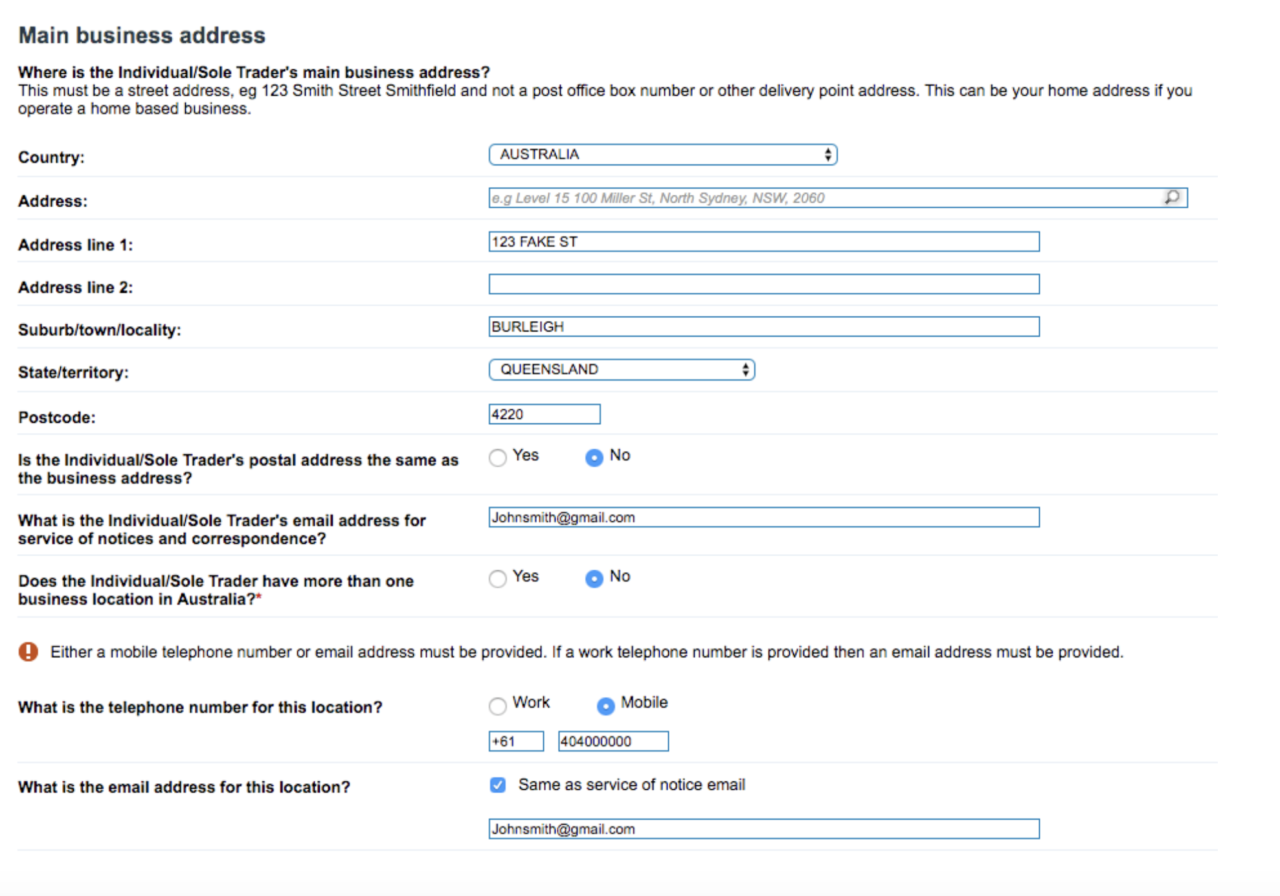Uncheck 'Same as service of notice email'

pyautogui.click(x=497, y=785)
